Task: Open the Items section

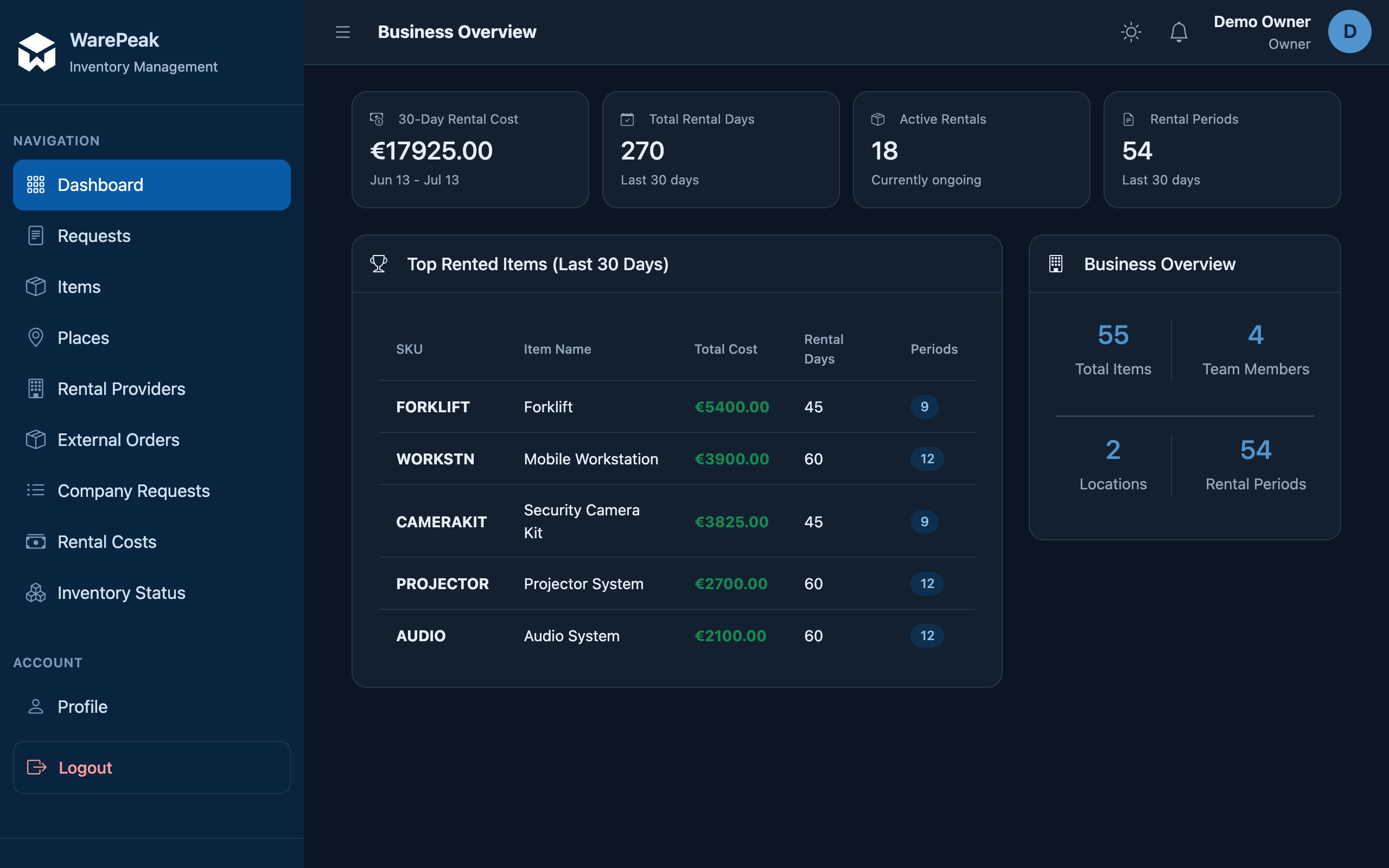Action: pos(151,286)
